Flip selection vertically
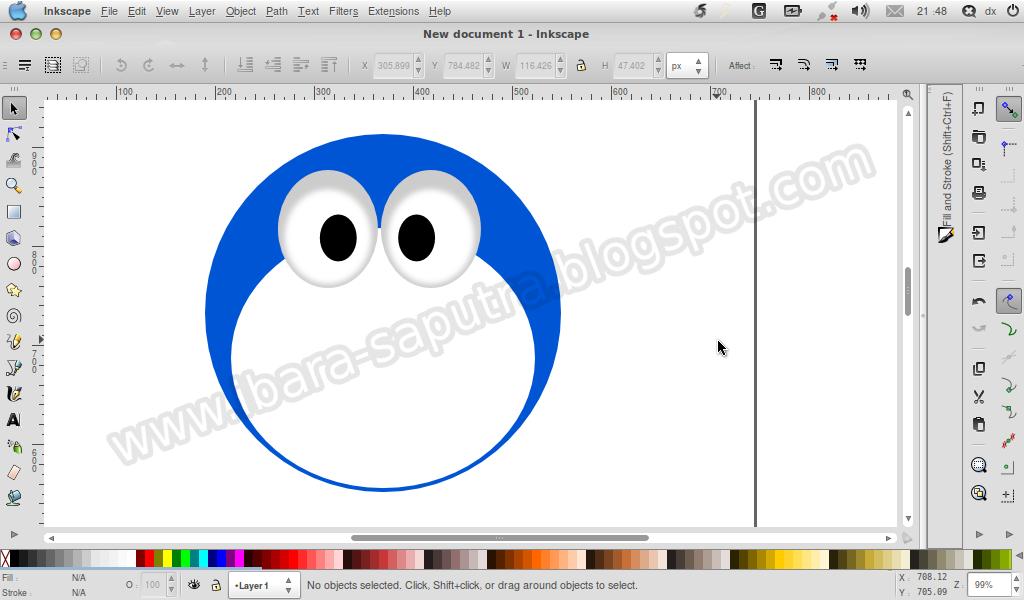This screenshot has width=1024, height=600. coord(205,65)
